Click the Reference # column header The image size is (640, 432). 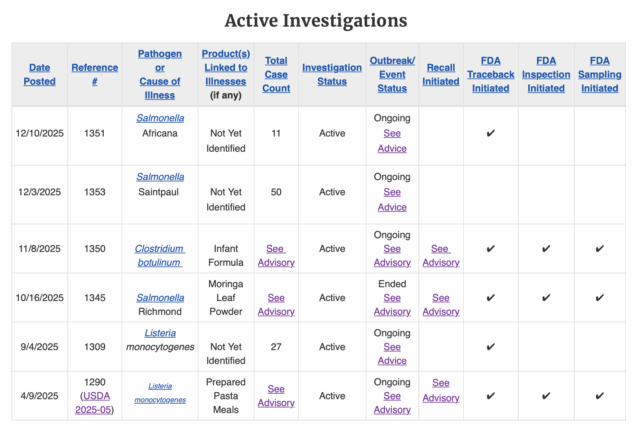[94, 74]
